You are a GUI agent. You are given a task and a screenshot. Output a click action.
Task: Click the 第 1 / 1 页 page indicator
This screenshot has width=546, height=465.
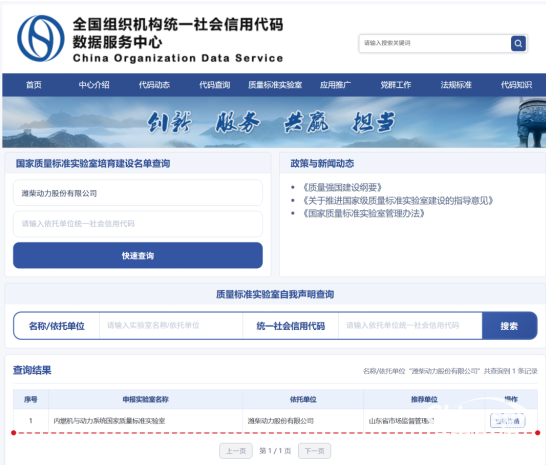pos(275,451)
